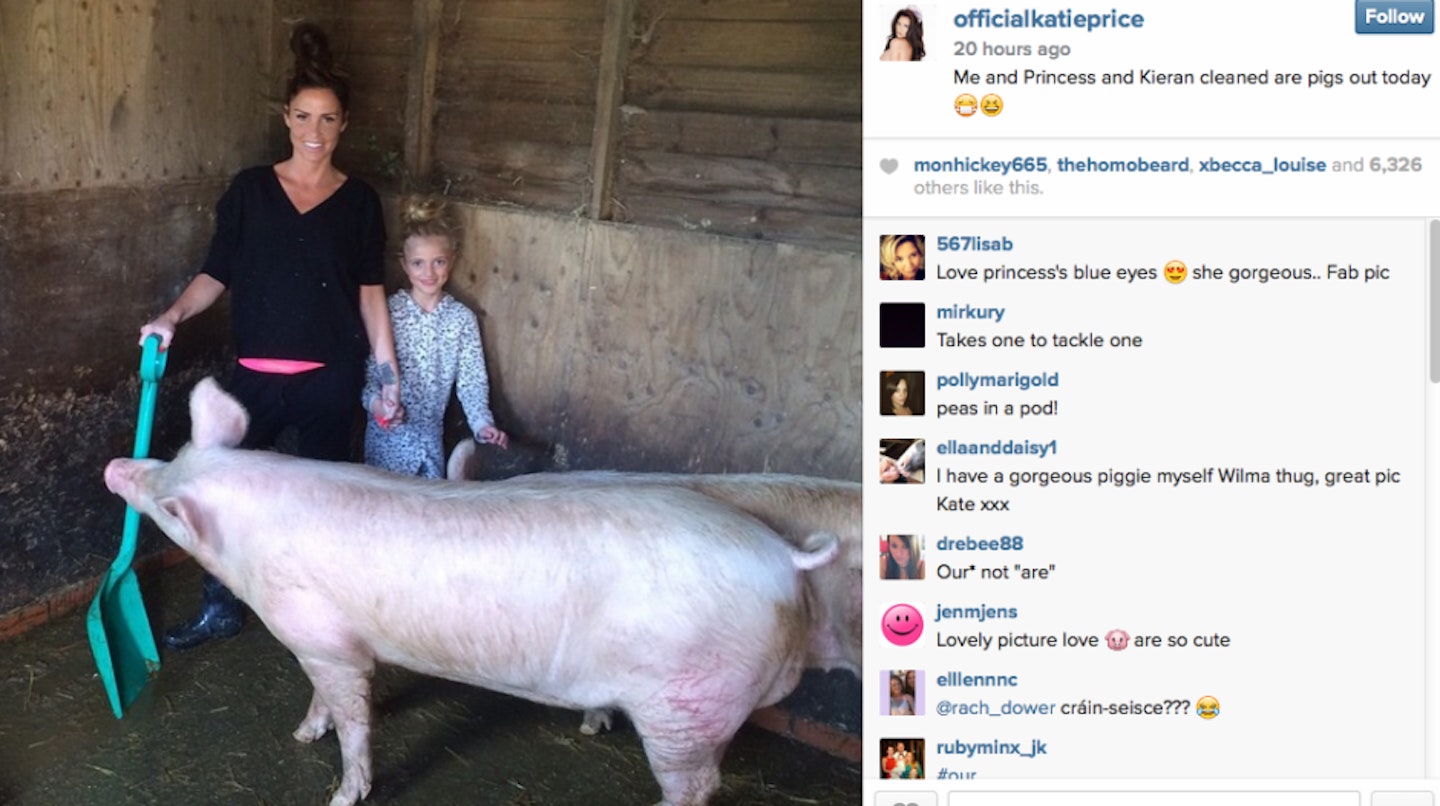Click the heart likes icon
Image resolution: width=1440 pixels, height=806 pixels.
[x=888, y=166]
